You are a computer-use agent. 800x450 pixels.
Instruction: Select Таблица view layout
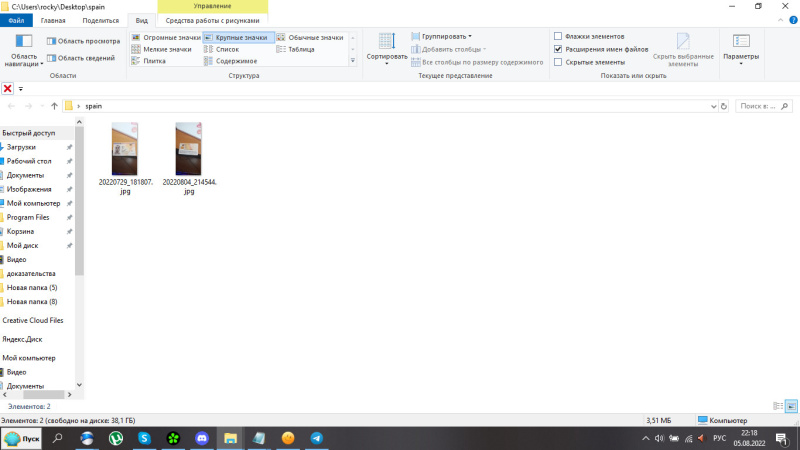(x=300, y=49)
